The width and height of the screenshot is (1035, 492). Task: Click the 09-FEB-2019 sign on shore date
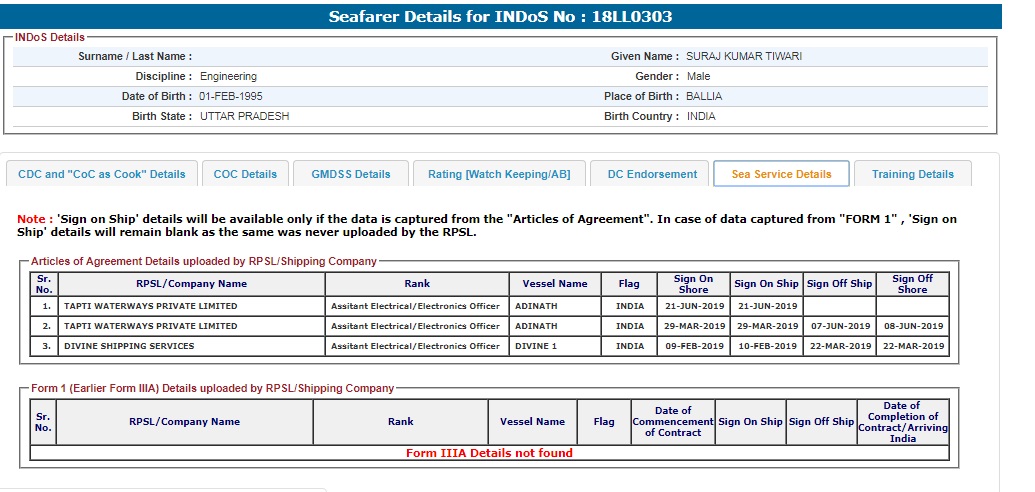[694, 346]
